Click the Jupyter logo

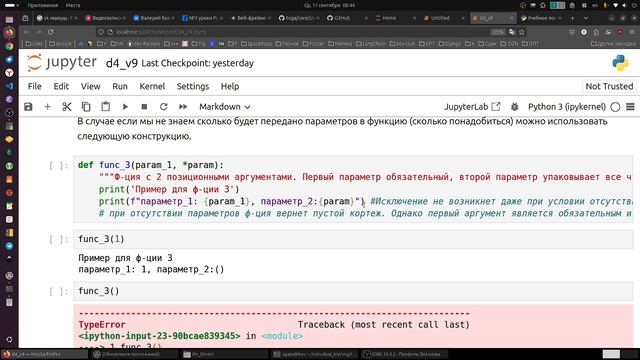62,63
